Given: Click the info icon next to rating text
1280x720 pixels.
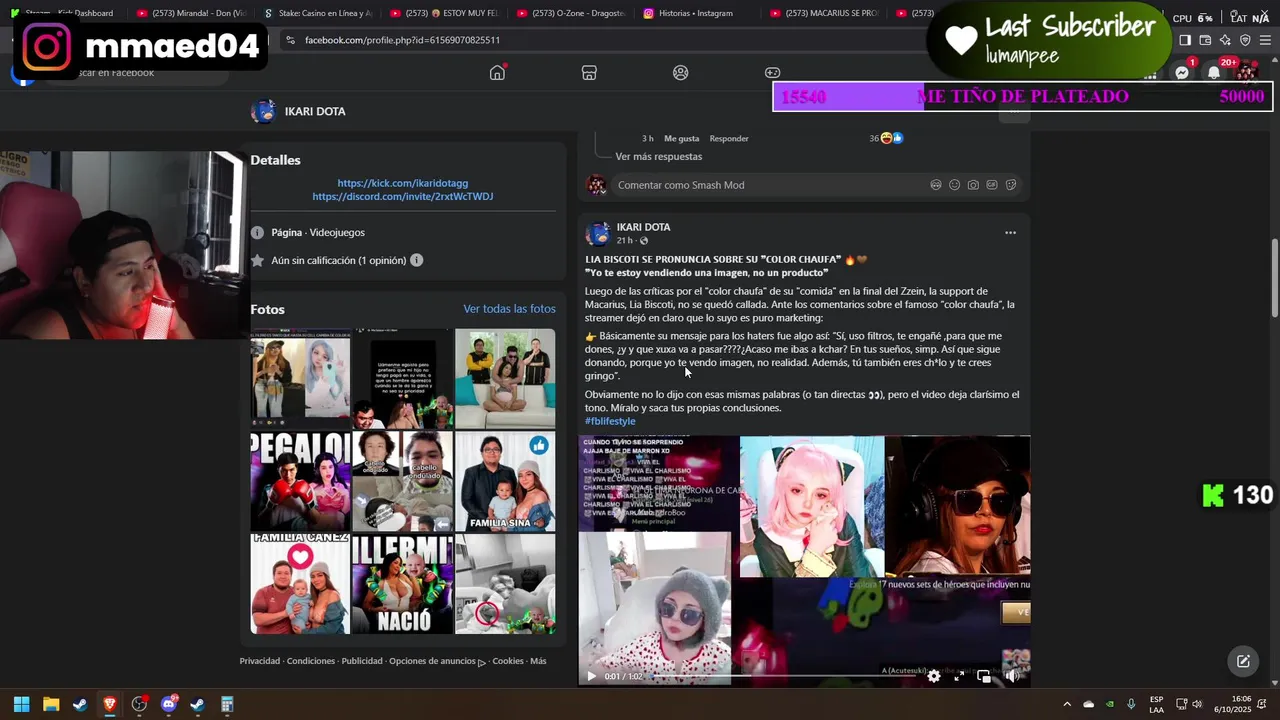Looking at the screenshot, I should pos(416,260).
